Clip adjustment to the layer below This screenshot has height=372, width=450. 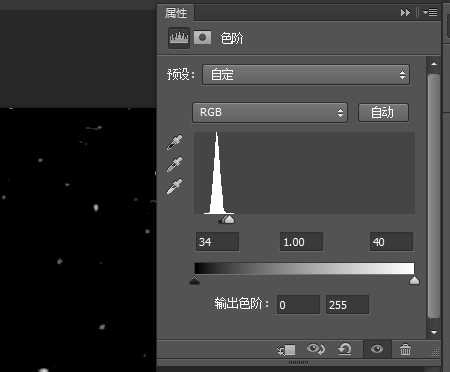tap(287, 350)
